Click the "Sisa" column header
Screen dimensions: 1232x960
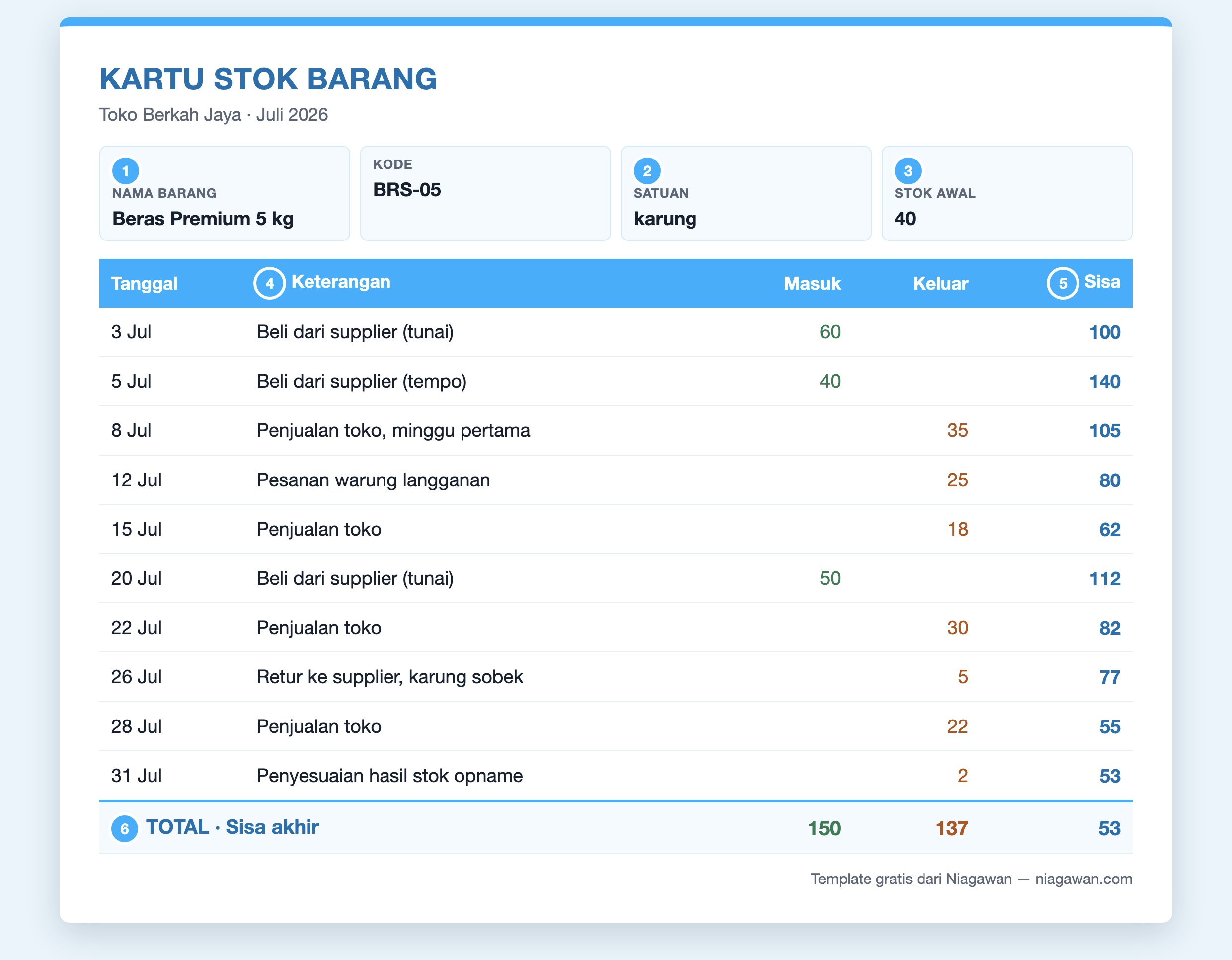click(1102, 282)
